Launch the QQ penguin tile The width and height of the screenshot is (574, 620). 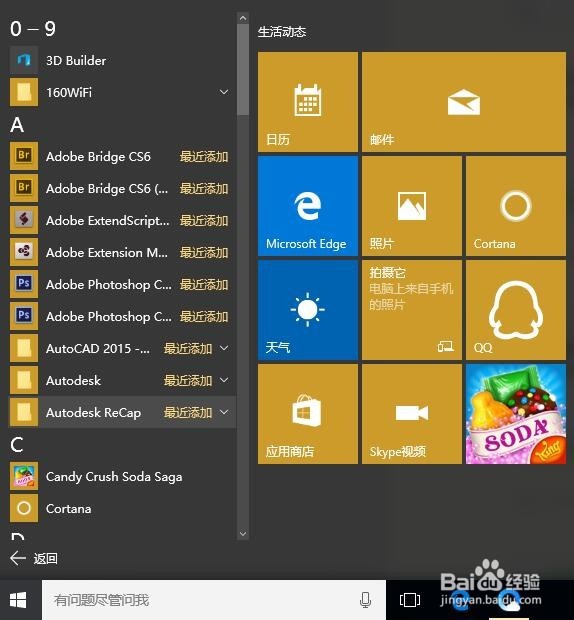(516, 310)
